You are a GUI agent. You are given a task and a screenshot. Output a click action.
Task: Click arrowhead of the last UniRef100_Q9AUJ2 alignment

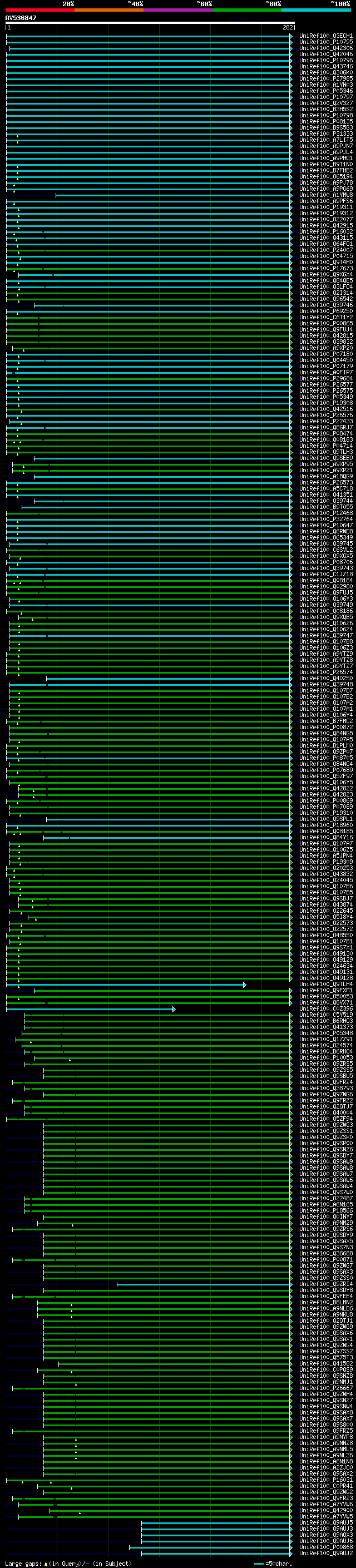point(290,1554)
